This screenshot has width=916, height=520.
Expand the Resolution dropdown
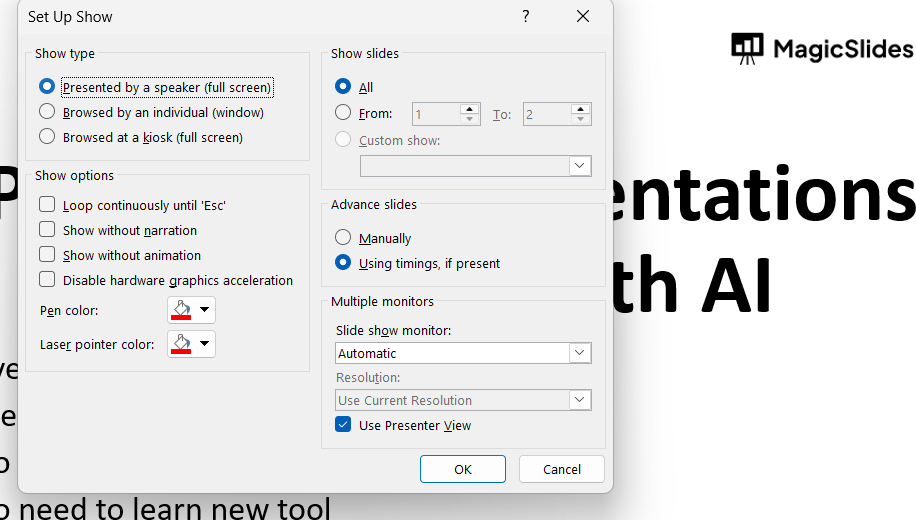(580, 400)
